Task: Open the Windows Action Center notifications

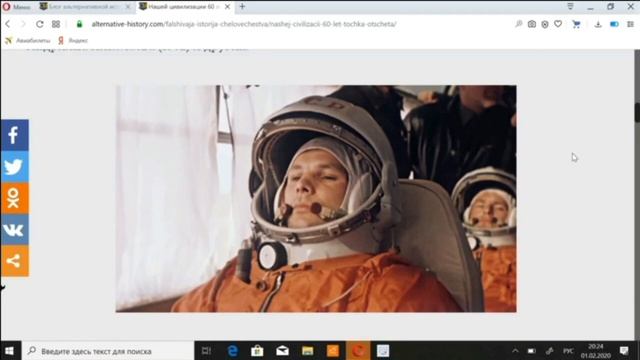Action: [x=624, y=351]
